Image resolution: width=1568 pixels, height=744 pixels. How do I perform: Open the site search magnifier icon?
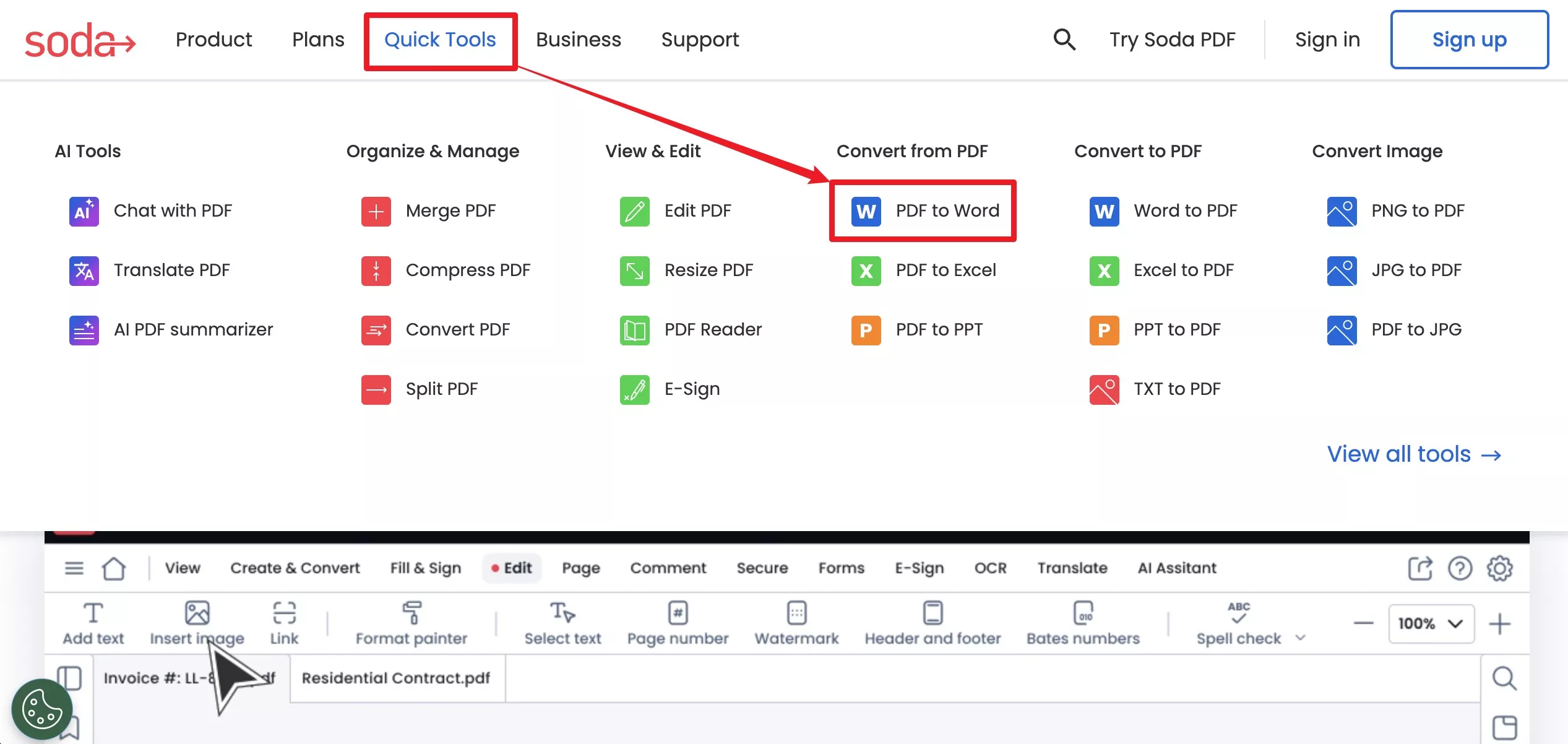1064,40
